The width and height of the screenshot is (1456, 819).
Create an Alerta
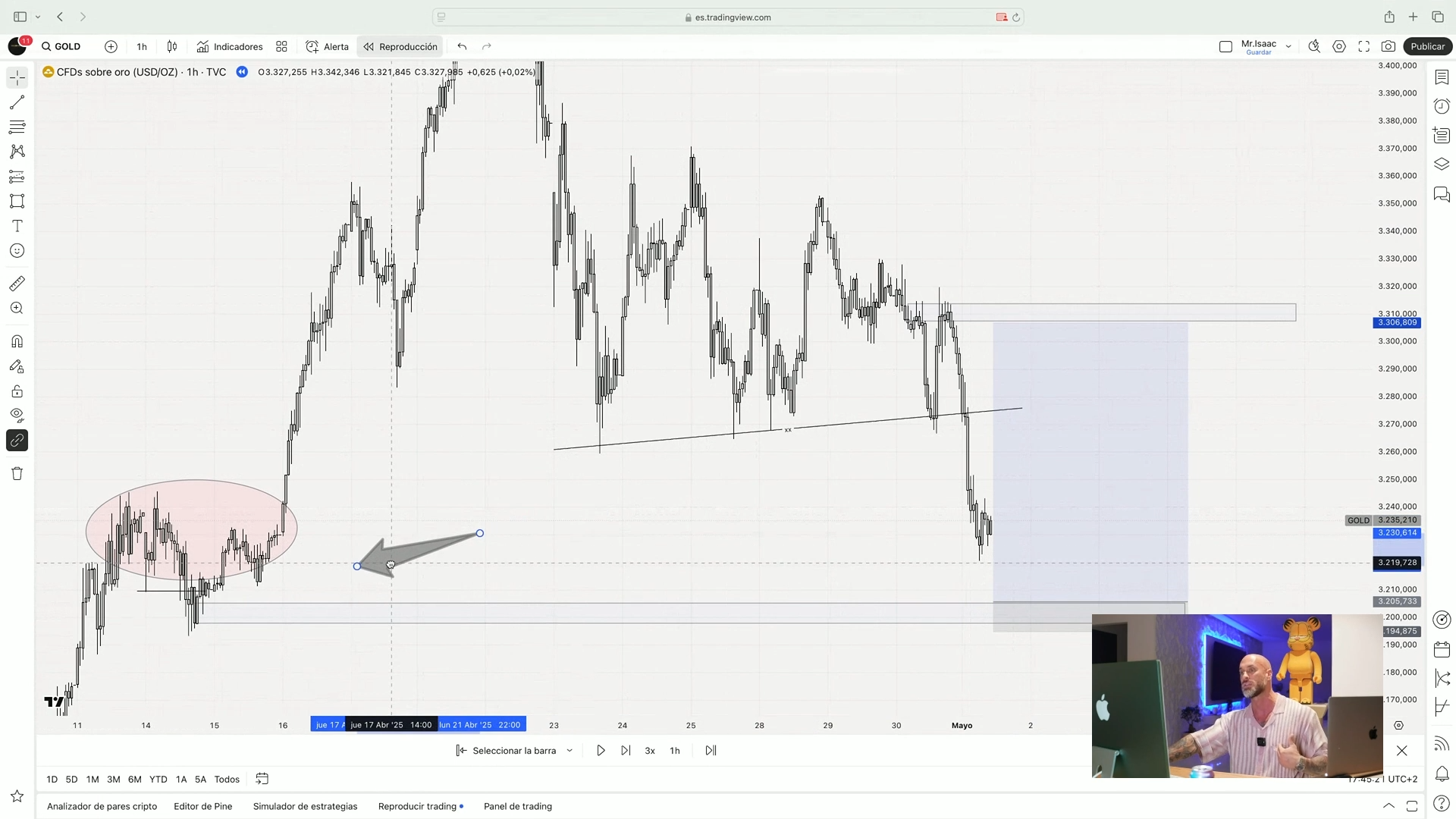click(x=328, y=46)
